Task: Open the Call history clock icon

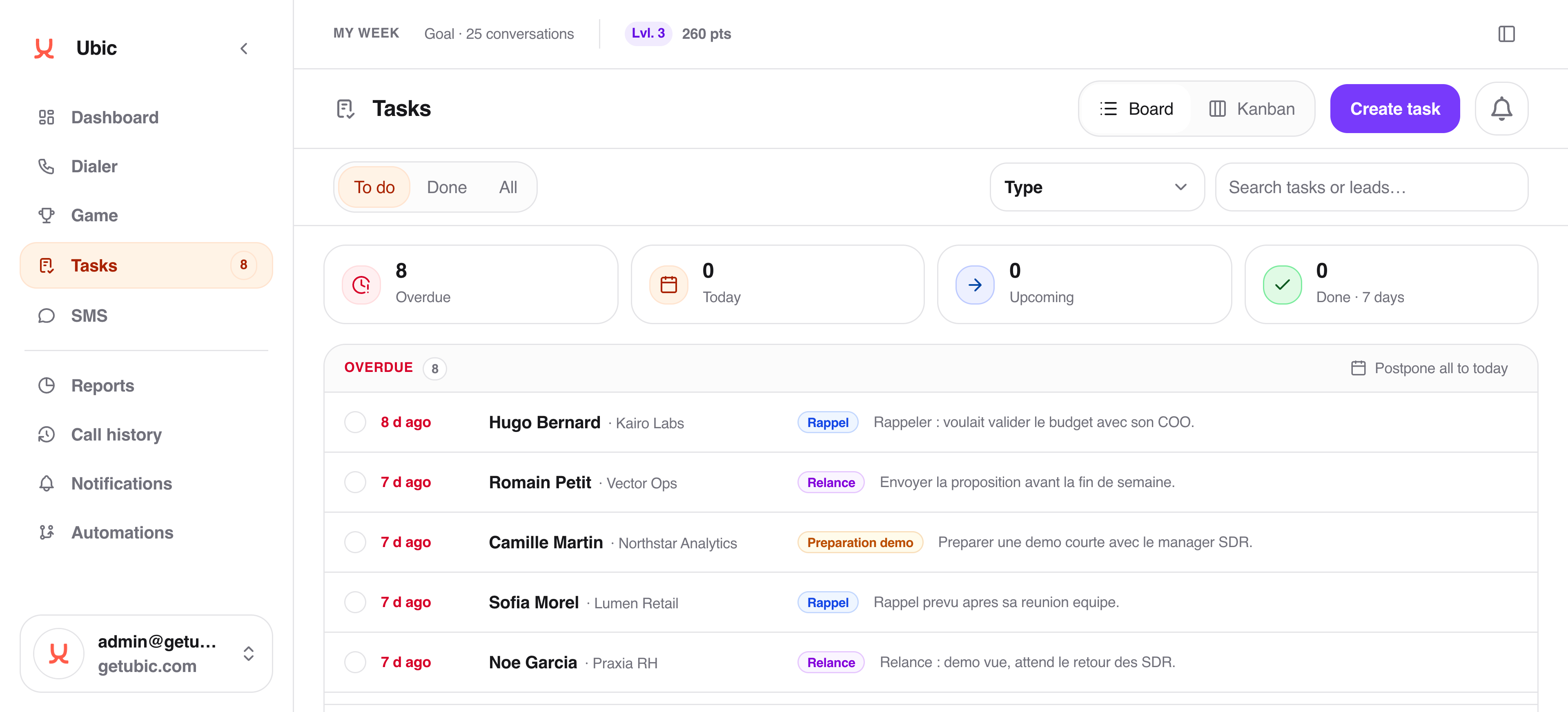Action: point(46,434)
